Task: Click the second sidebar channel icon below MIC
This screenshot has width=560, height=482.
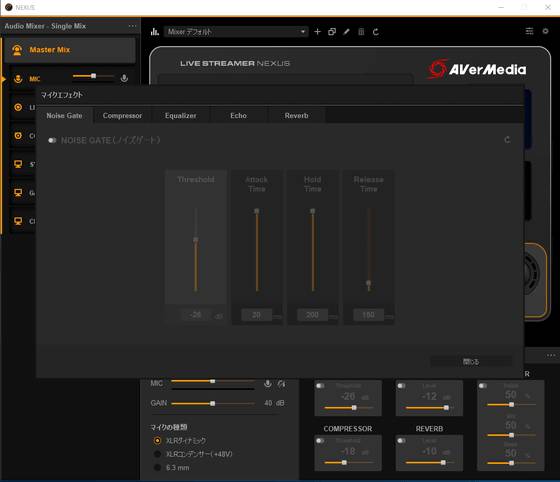Action: pos(18,107)
